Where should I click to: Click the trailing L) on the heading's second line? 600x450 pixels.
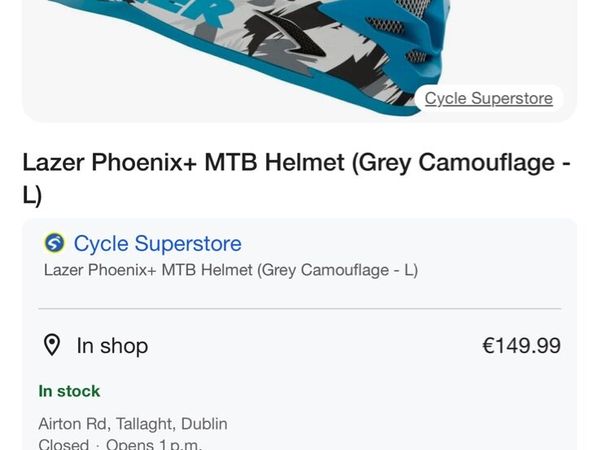pos(32,195)
